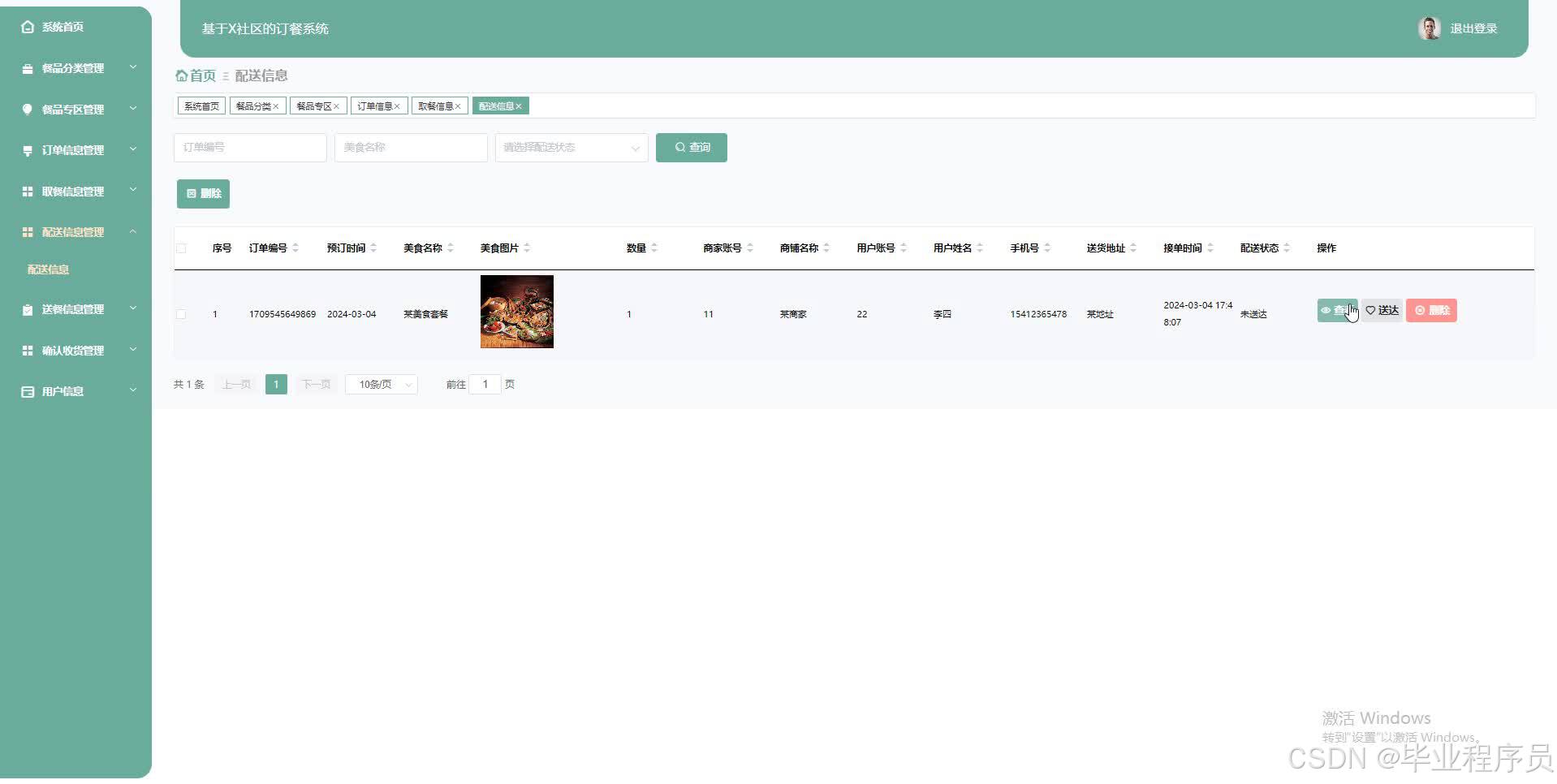Viewport: 1557px width, 784px height.
Task: Close the 餐品分类 tab
Action: click(276, 106)
